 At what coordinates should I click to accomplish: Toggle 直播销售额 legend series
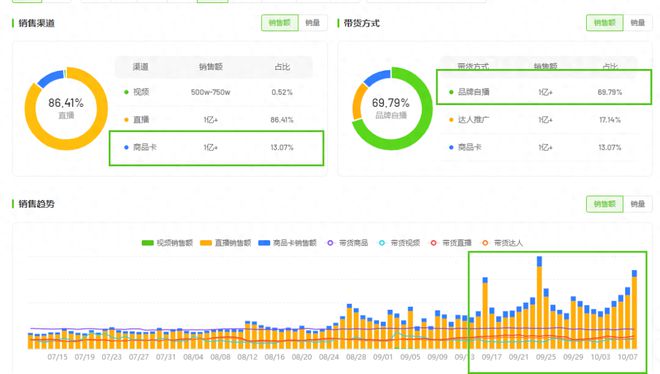[x=225, y=243]
